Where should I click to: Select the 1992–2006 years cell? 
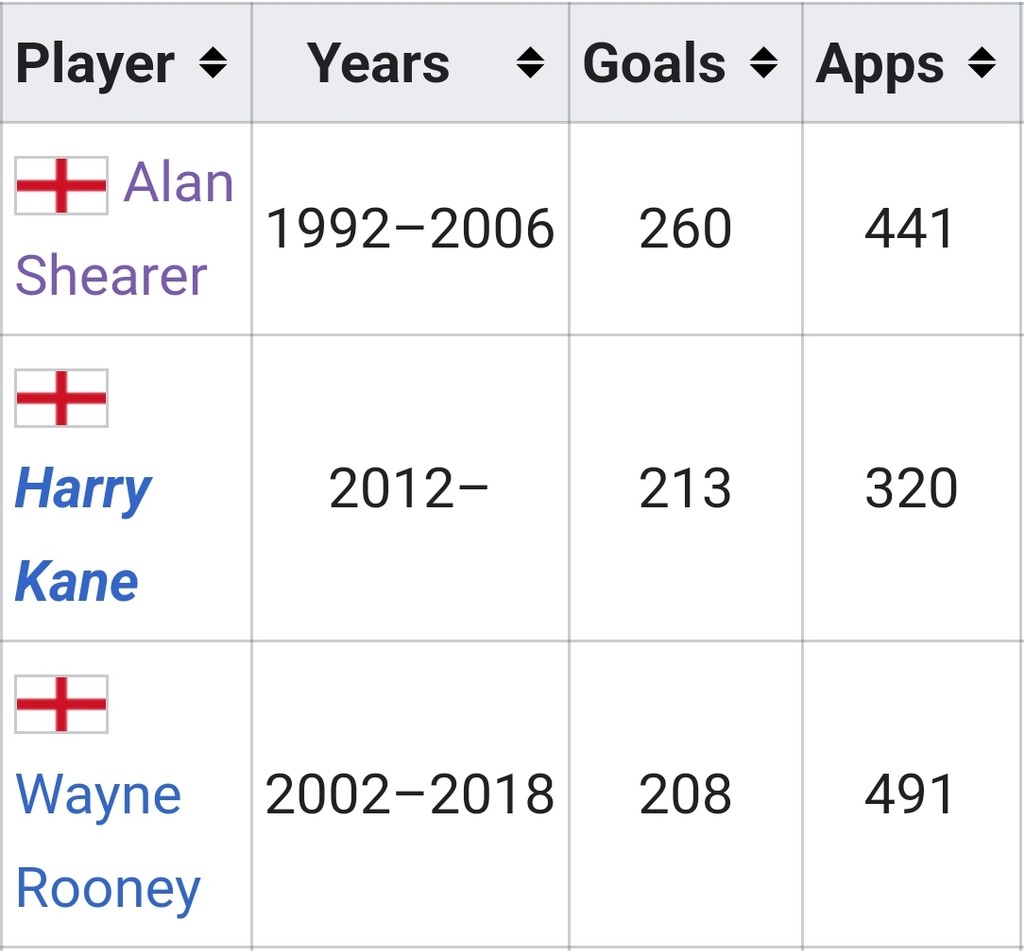[410, 229]
